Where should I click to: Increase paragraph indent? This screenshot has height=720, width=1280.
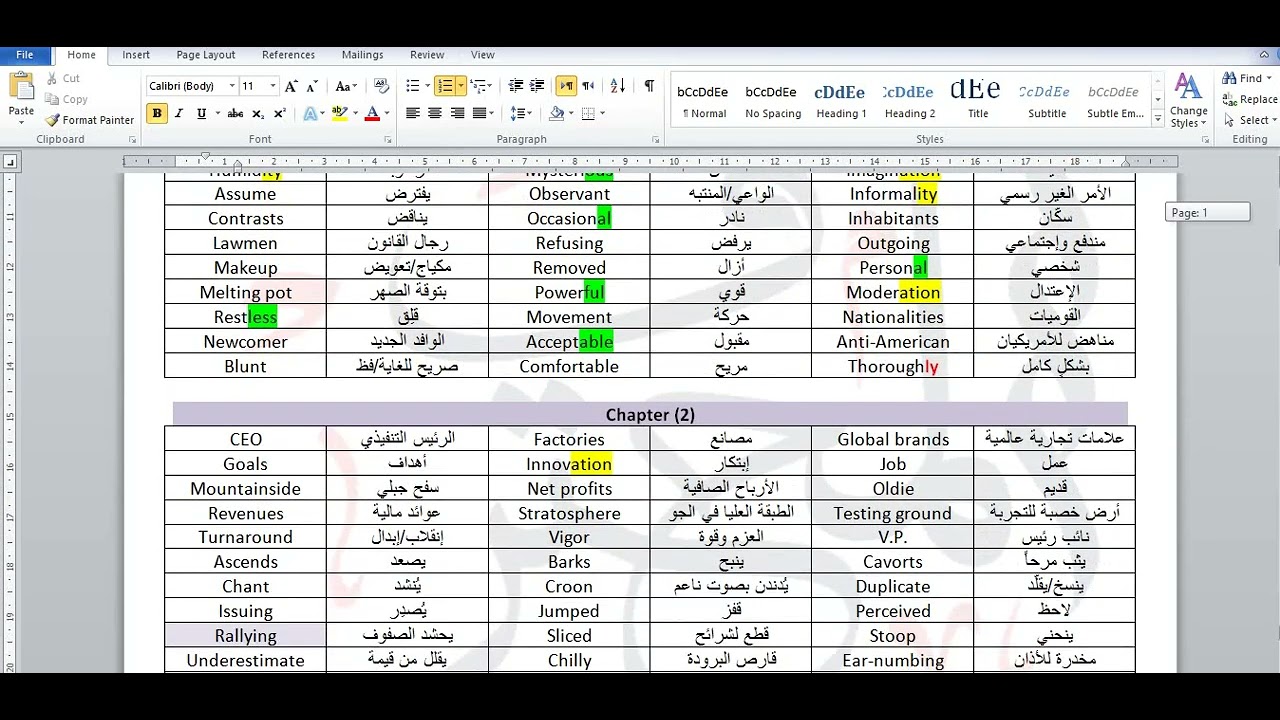(x=537, y=87)
